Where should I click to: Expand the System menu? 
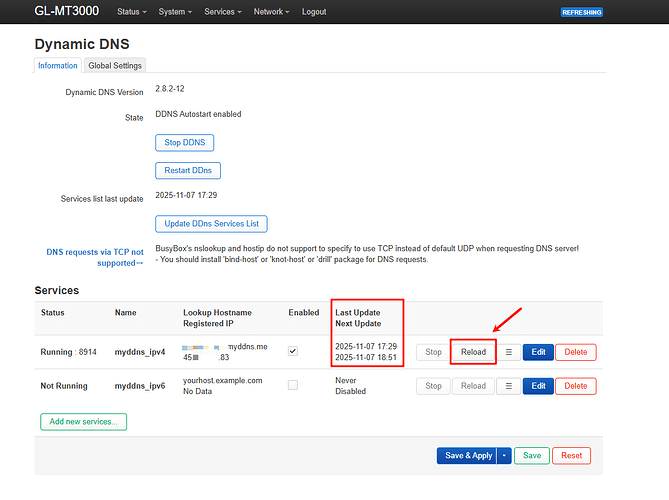pyautogui.click(x=175, y=12)
